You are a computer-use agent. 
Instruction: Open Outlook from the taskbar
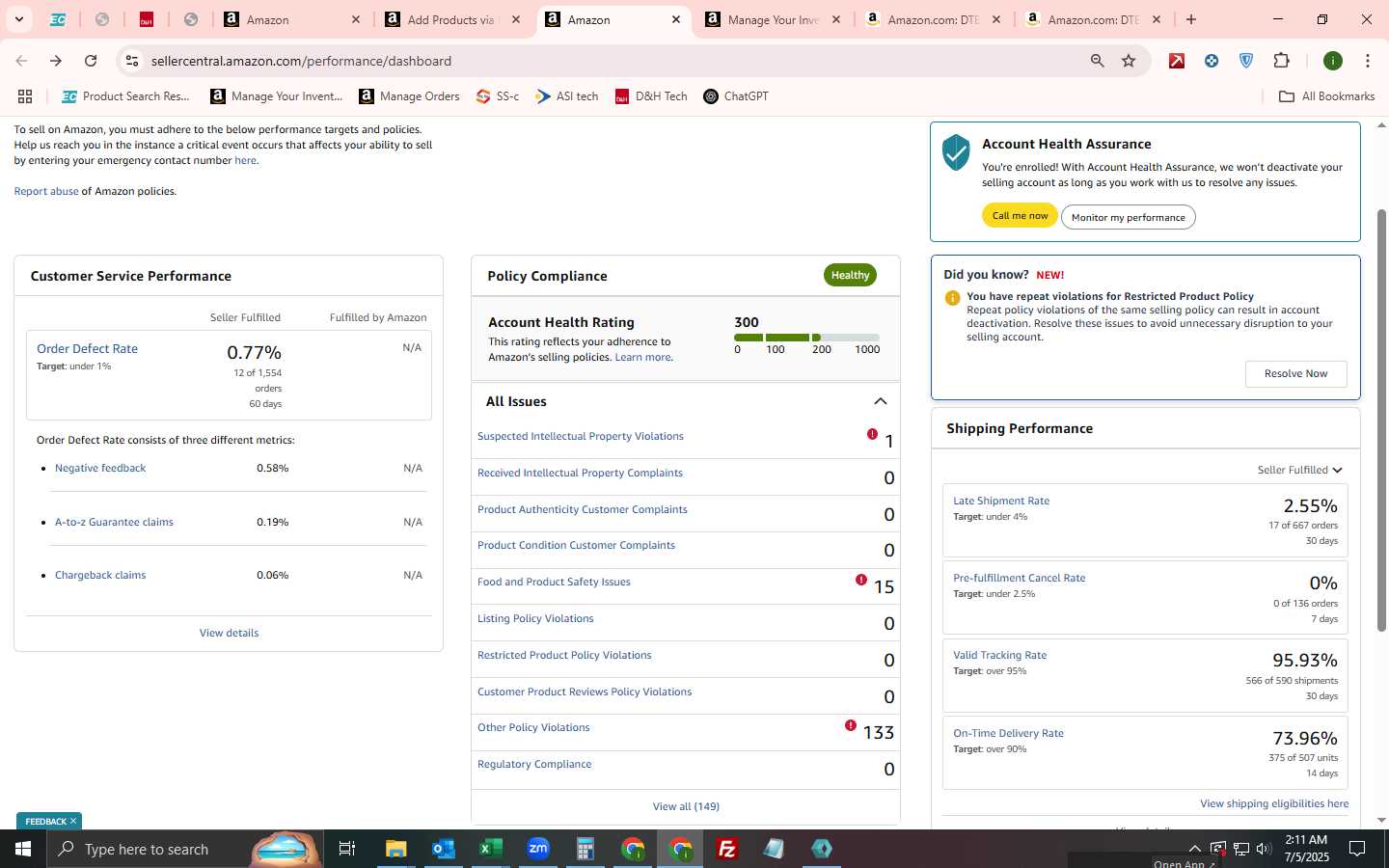pyautogui.click(x=444, y=849)
